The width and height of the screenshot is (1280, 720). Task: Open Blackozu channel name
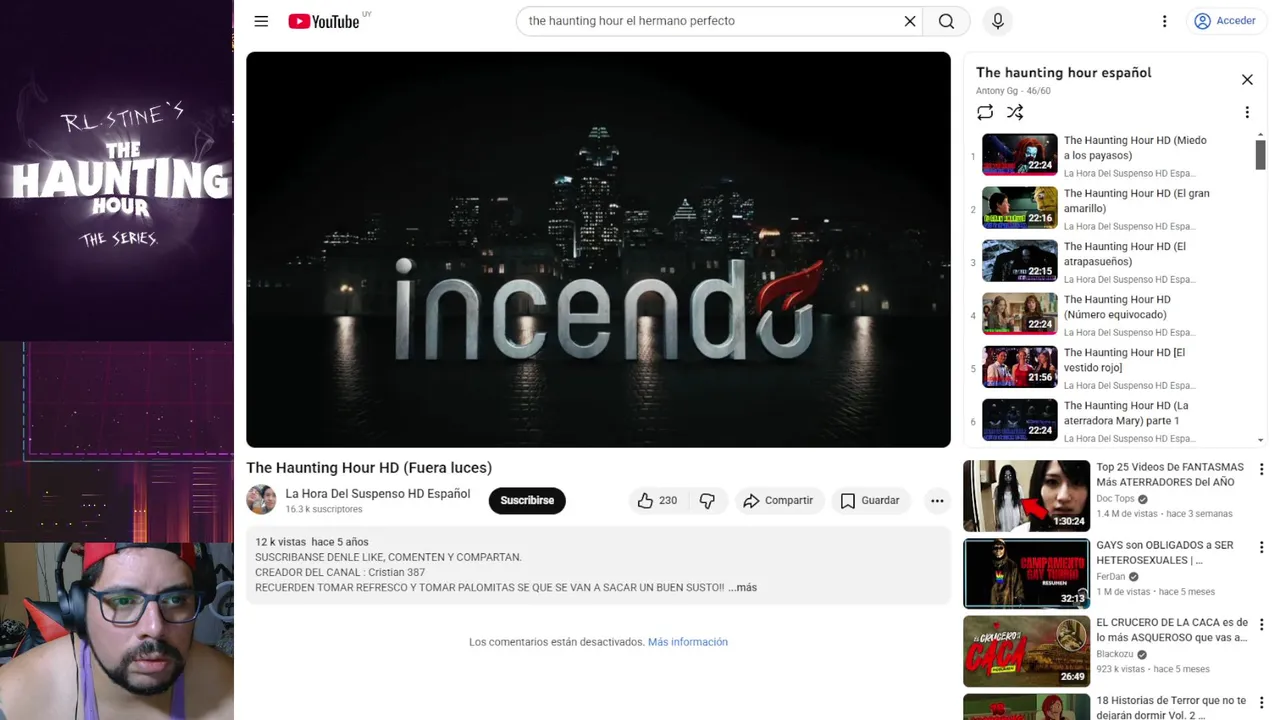tap(1114, 654)
